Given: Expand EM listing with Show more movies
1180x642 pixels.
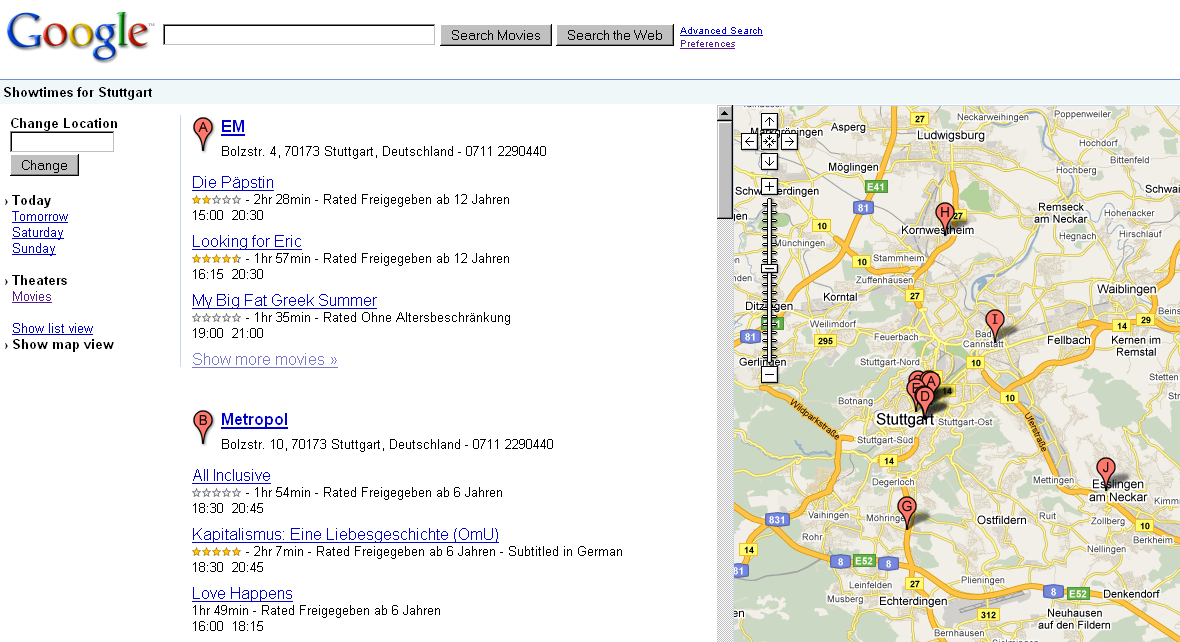Looking at the screenshot, I should point(264,359).
